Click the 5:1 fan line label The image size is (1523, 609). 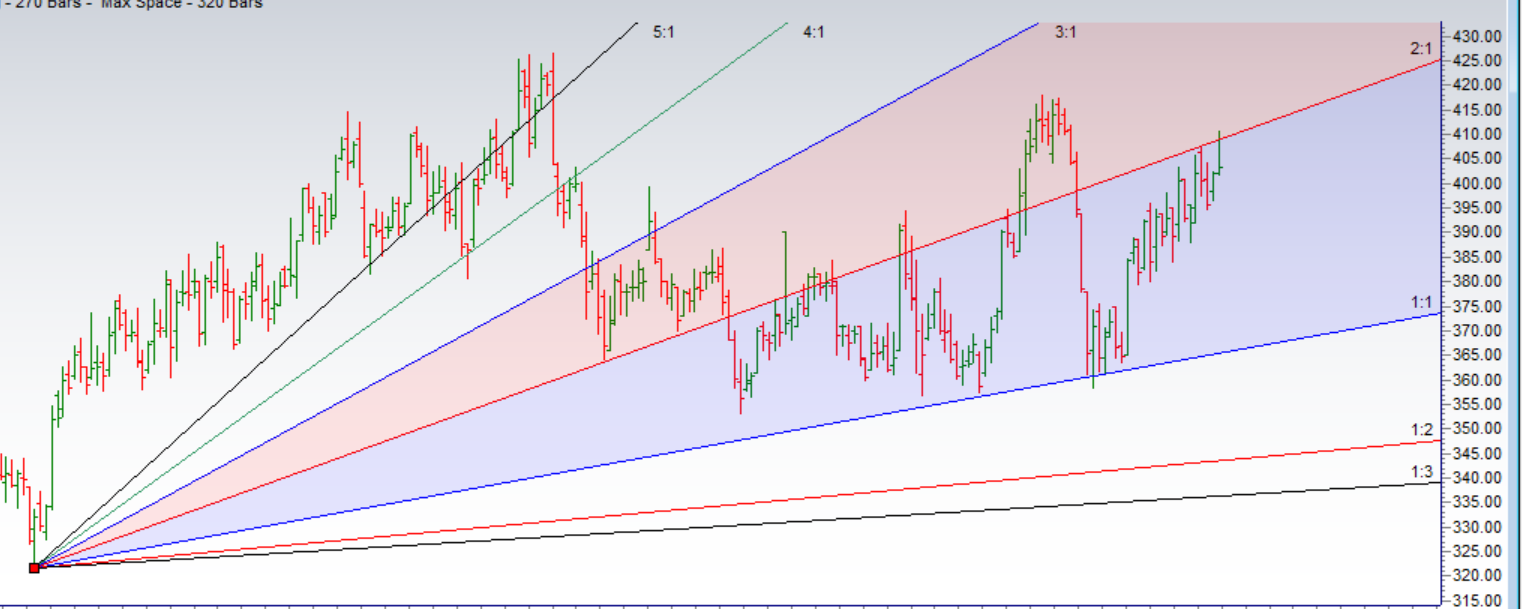(x=663, y=32)
